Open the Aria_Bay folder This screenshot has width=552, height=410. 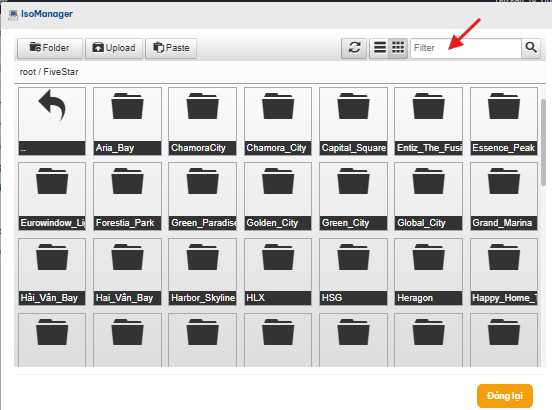127,121
